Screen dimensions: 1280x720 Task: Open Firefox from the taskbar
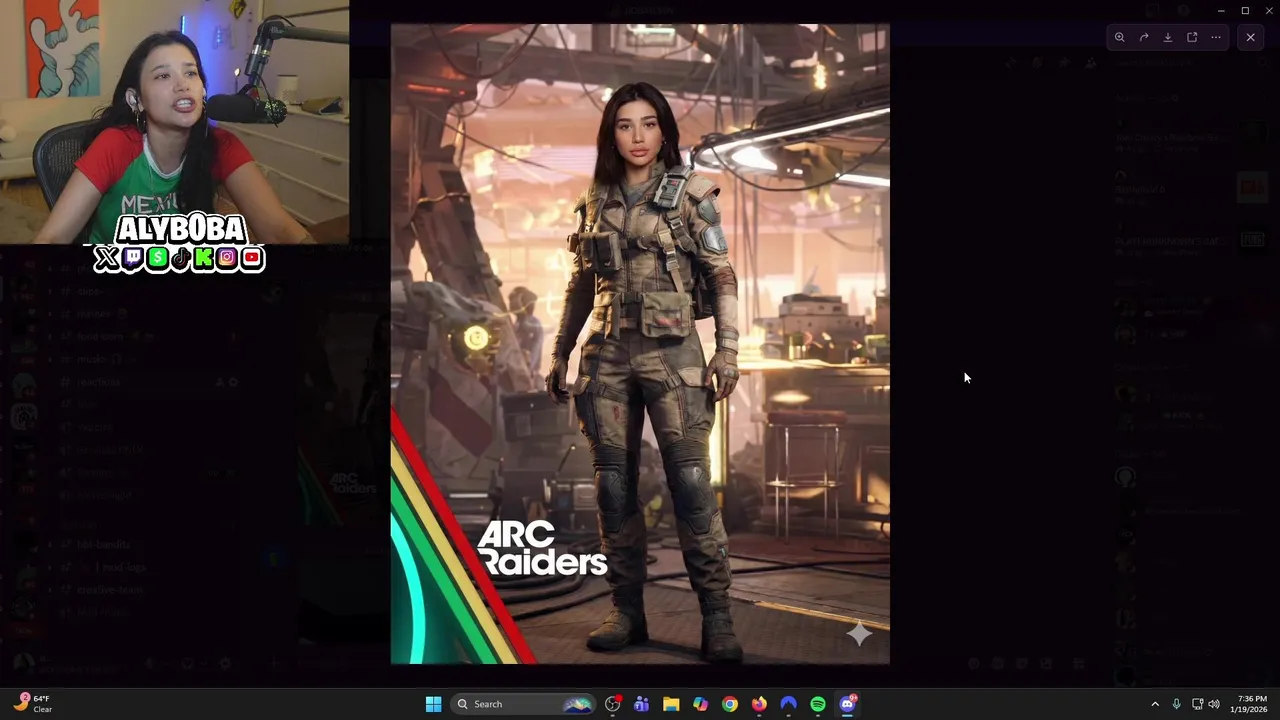pyautogui.click(x=759, y=704)
